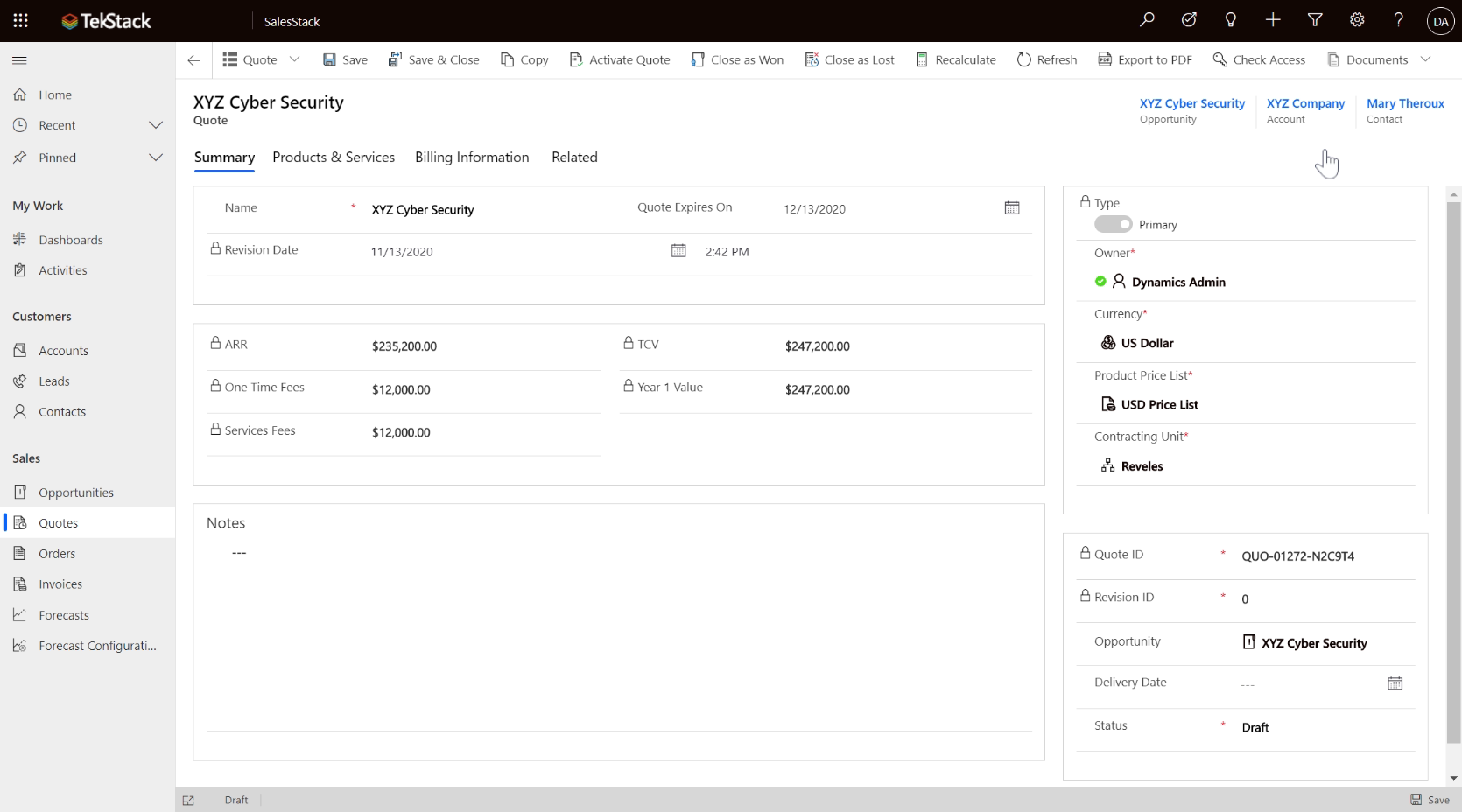
Task: Expand the Recent section chevron
Action: (156, 125)
